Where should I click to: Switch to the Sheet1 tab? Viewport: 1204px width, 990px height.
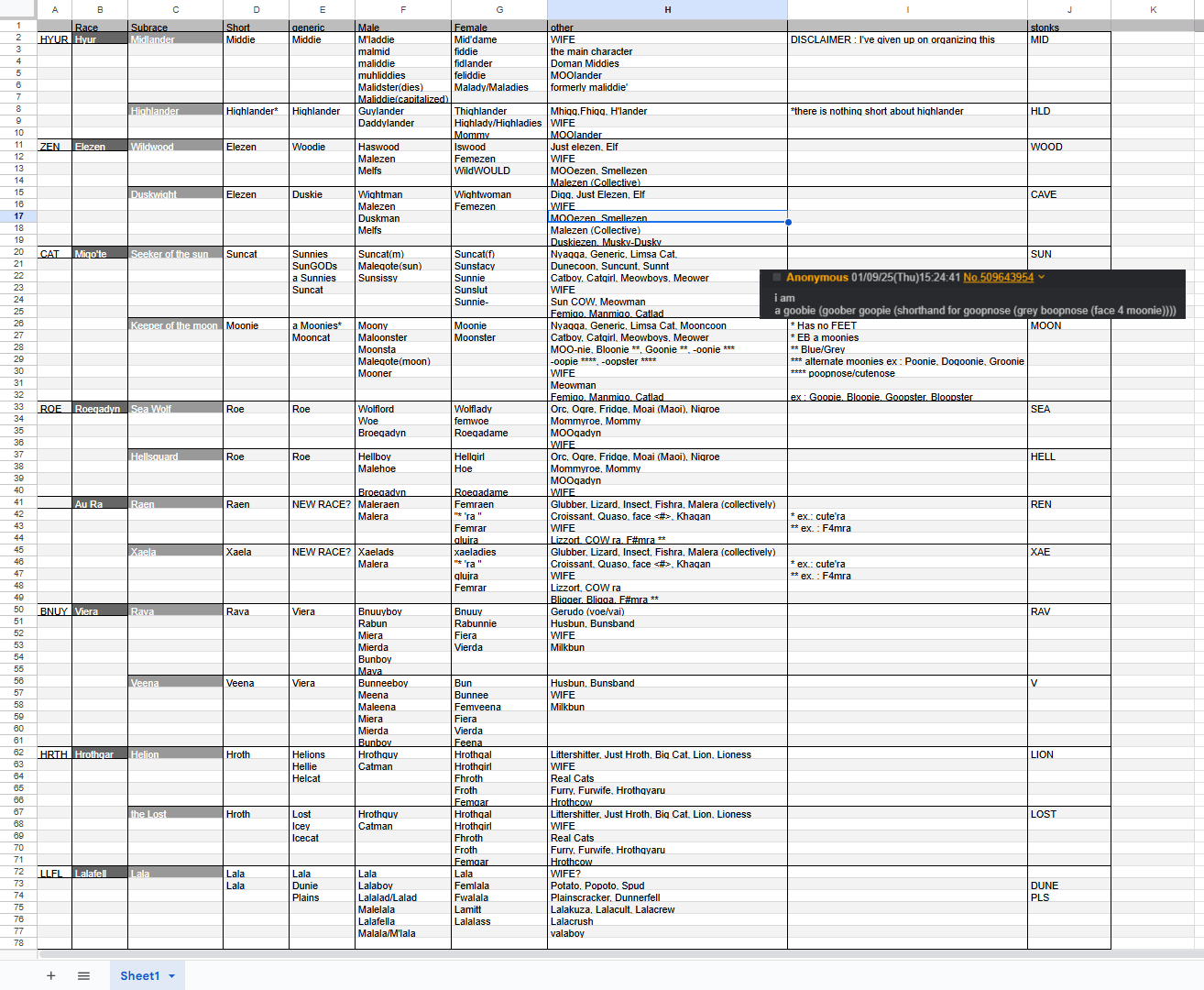point(140,975)
